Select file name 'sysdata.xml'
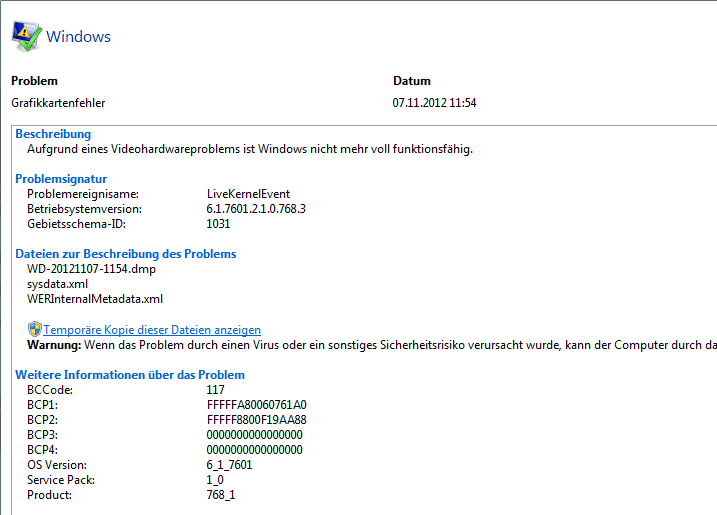Viewport: 717px width, 515px height. pyautogui.click(x=57, y=284)
